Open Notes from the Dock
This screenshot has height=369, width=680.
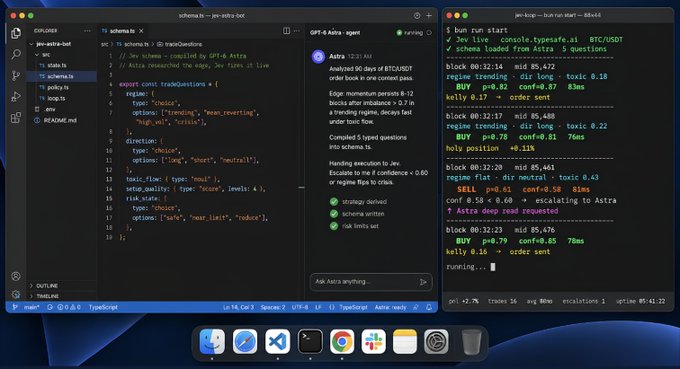pyautogui.click(x=405, y=341)
